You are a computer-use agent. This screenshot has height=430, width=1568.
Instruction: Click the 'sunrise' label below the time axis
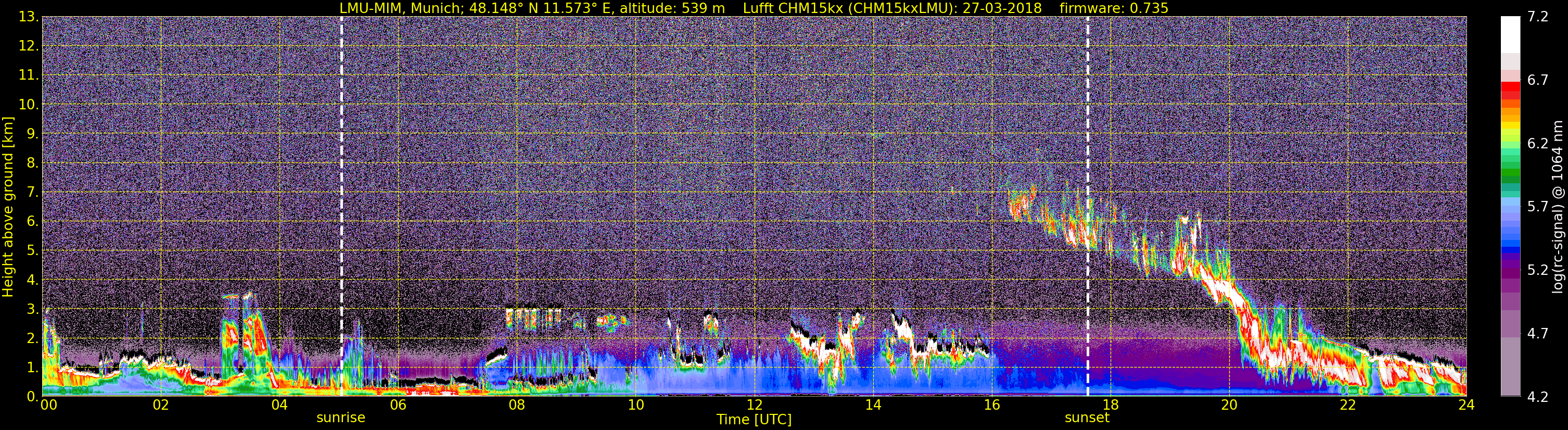tap(341, 418)
